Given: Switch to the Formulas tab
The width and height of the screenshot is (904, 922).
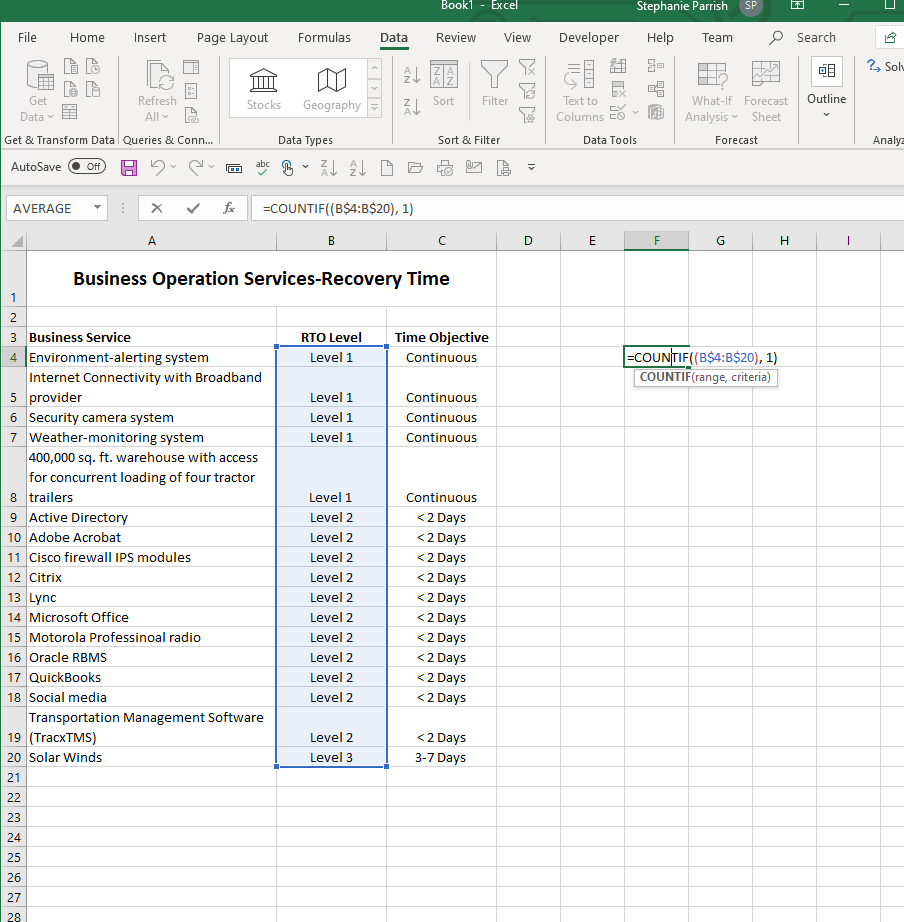Looking at the screenshot, I should 324,37.
